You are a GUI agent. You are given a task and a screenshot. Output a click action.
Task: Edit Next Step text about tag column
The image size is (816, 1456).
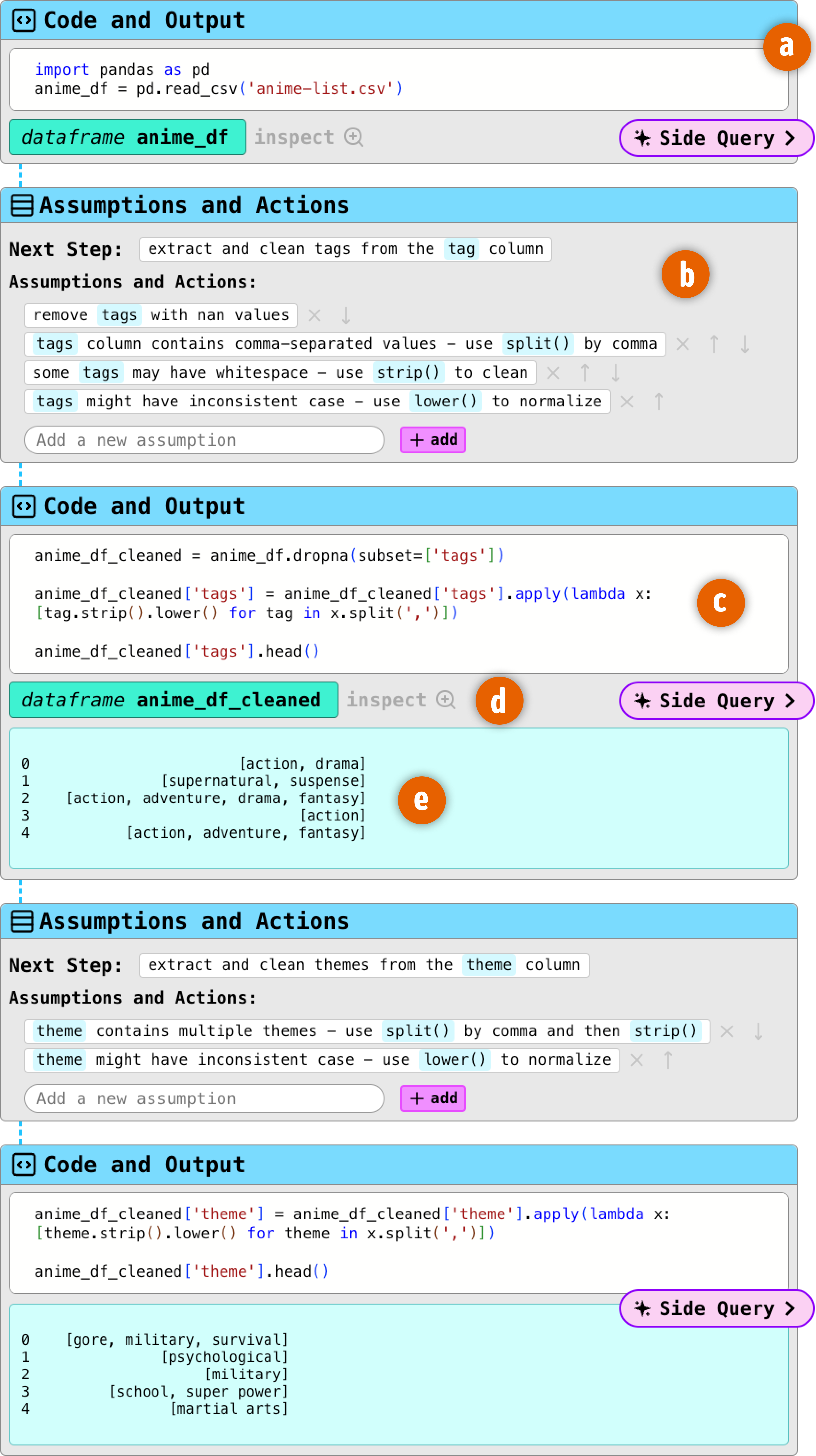pyautogui.click(x=345, y=249)
